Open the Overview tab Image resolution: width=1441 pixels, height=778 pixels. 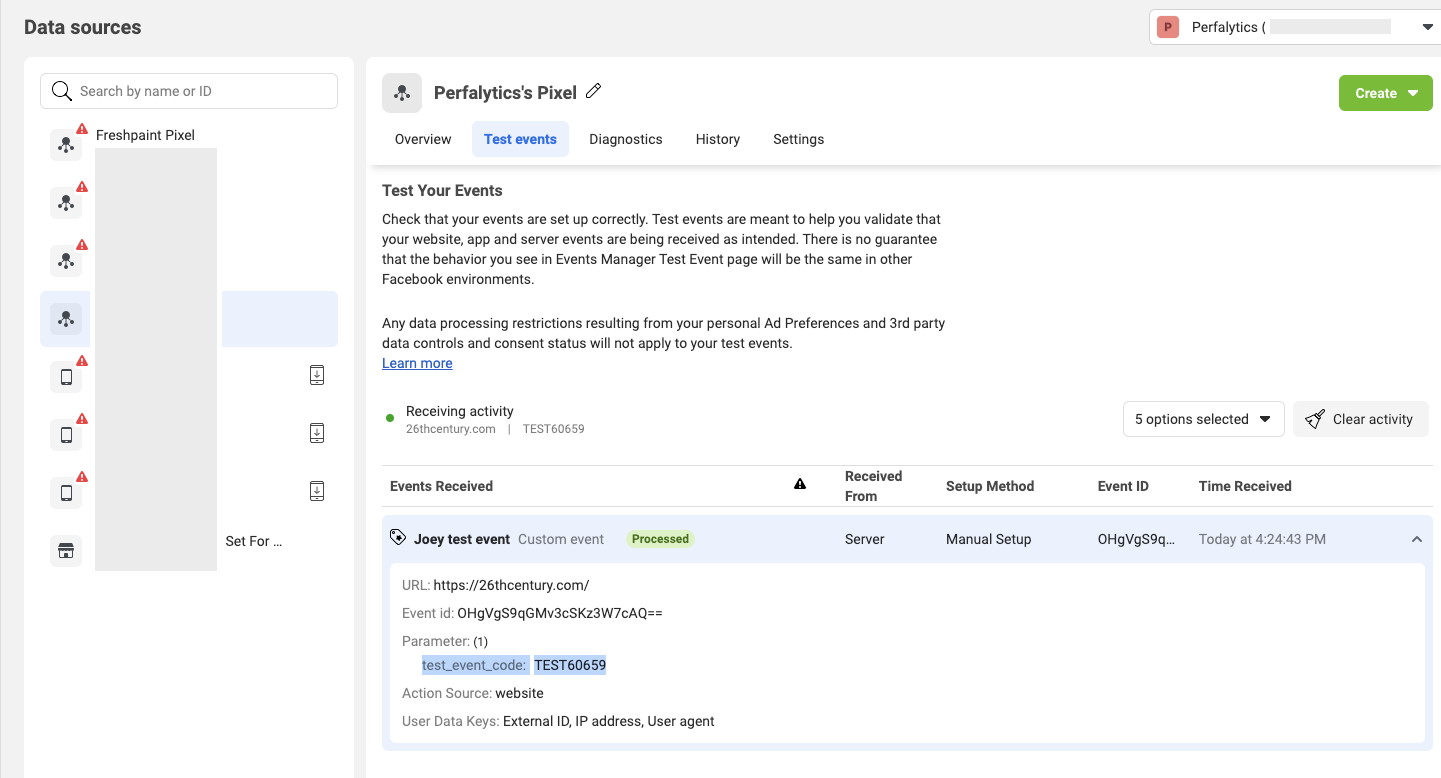(423, 139)
